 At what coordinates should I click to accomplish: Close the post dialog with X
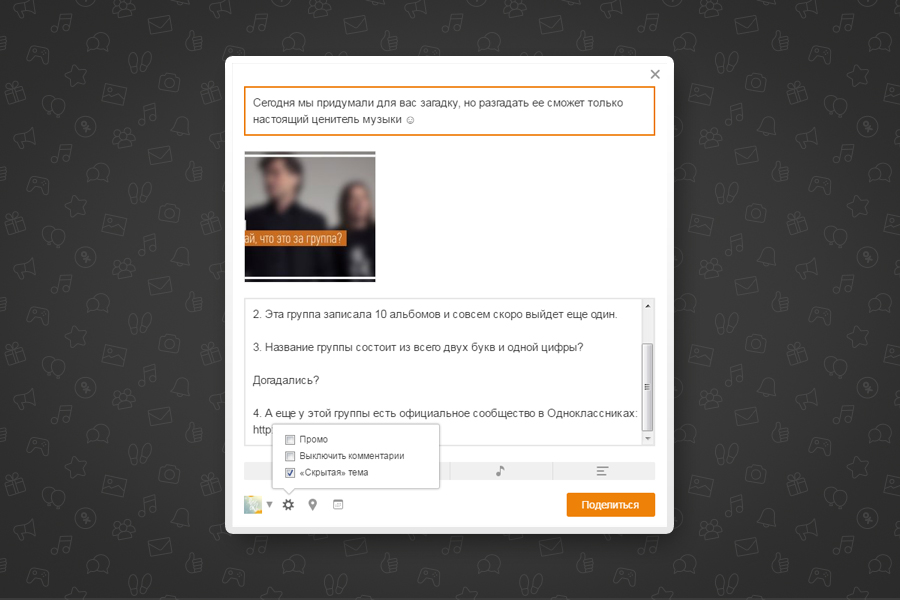pos(655,74)
